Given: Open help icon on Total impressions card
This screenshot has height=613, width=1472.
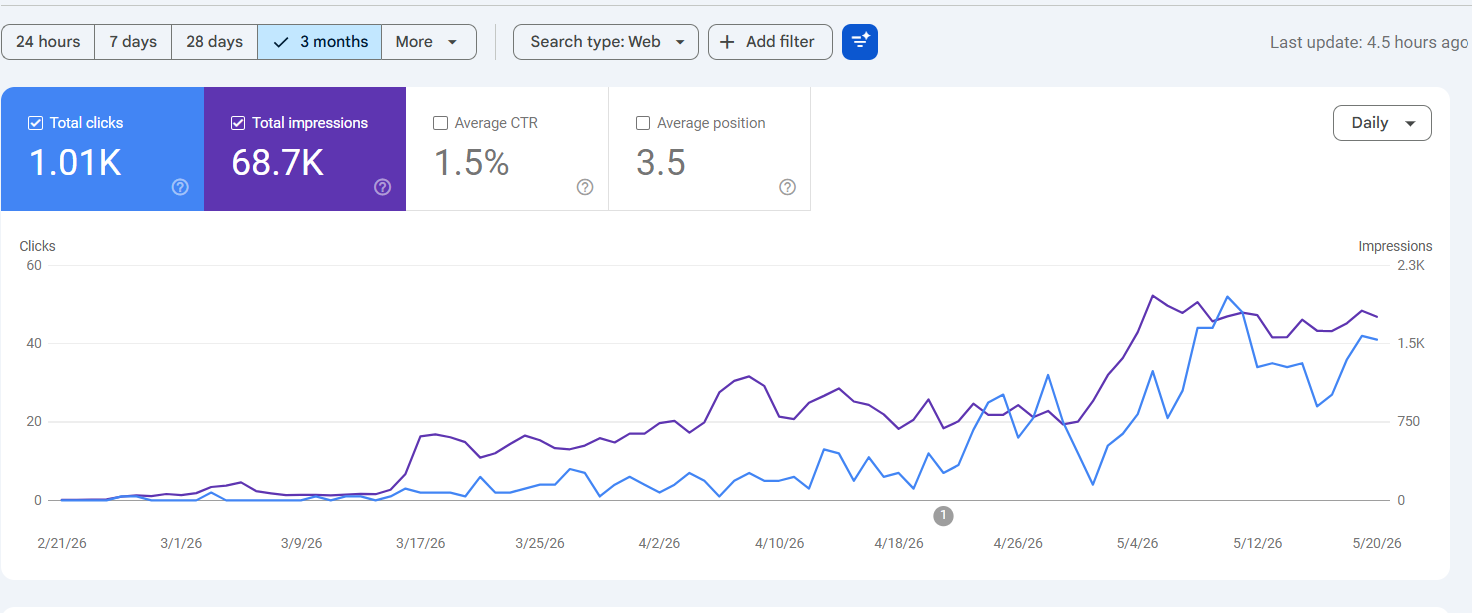Looking at the screenshot, I should [382, 187].
